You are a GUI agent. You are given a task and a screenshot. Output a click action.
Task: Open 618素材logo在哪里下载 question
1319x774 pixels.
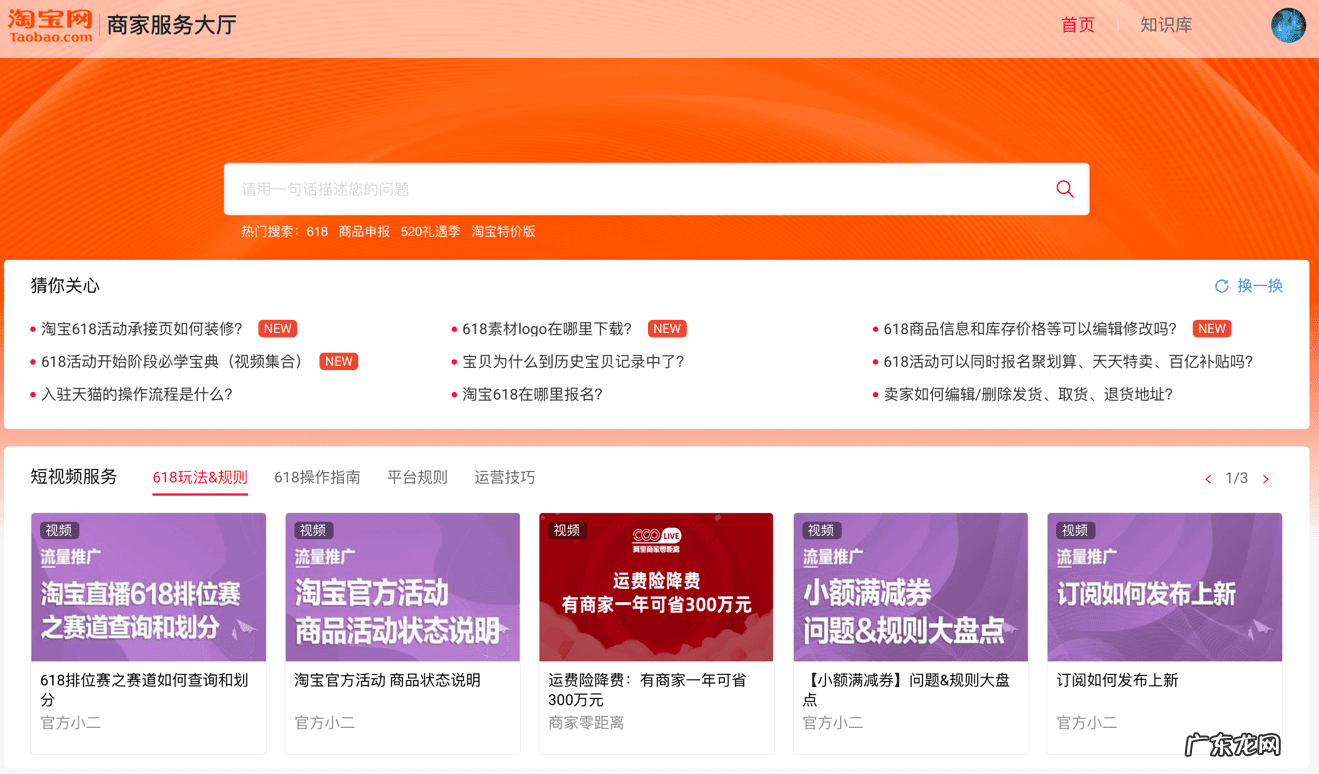(x=547, y=329)
